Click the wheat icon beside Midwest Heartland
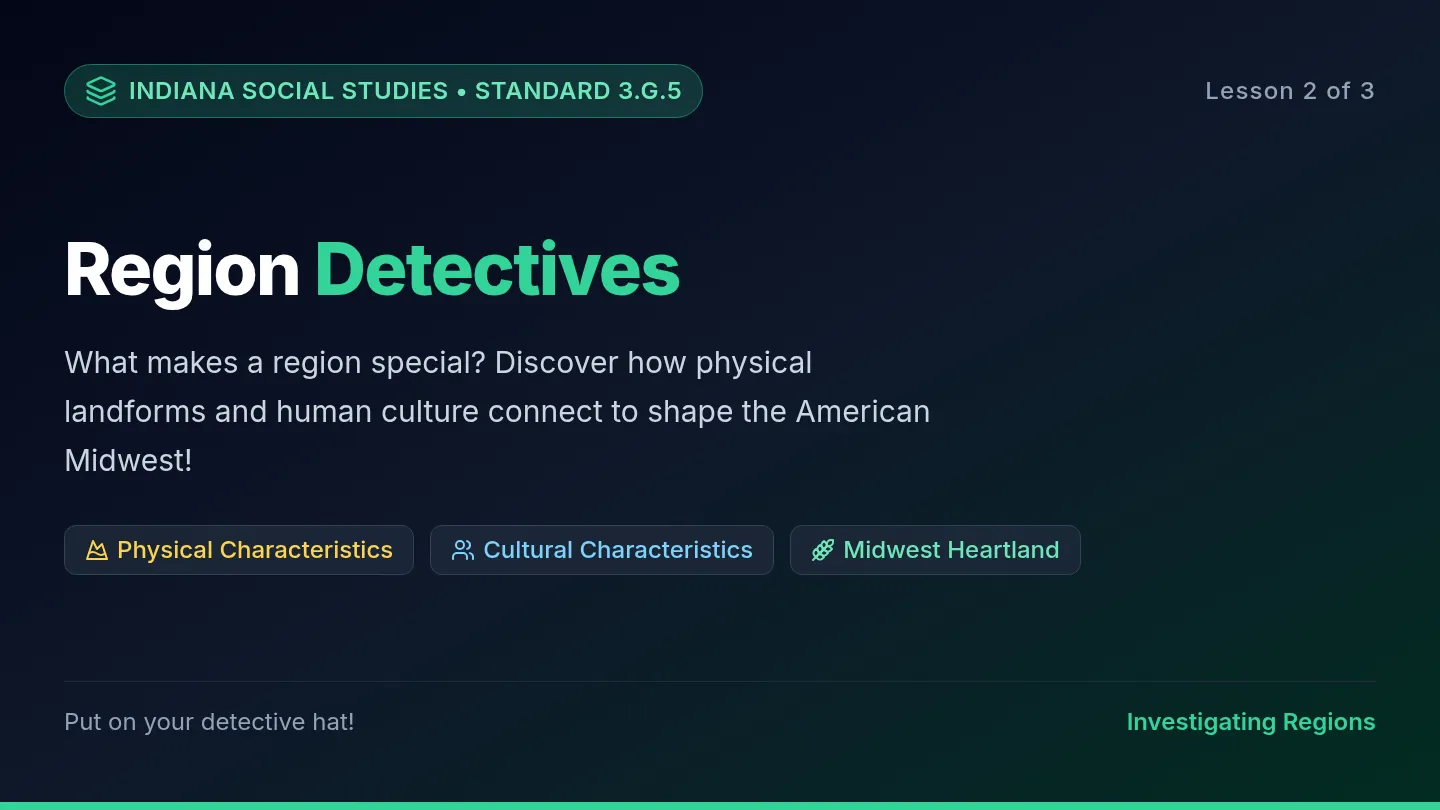The height and width of the screenshot is (810, 1440). (x=823, y=550)
